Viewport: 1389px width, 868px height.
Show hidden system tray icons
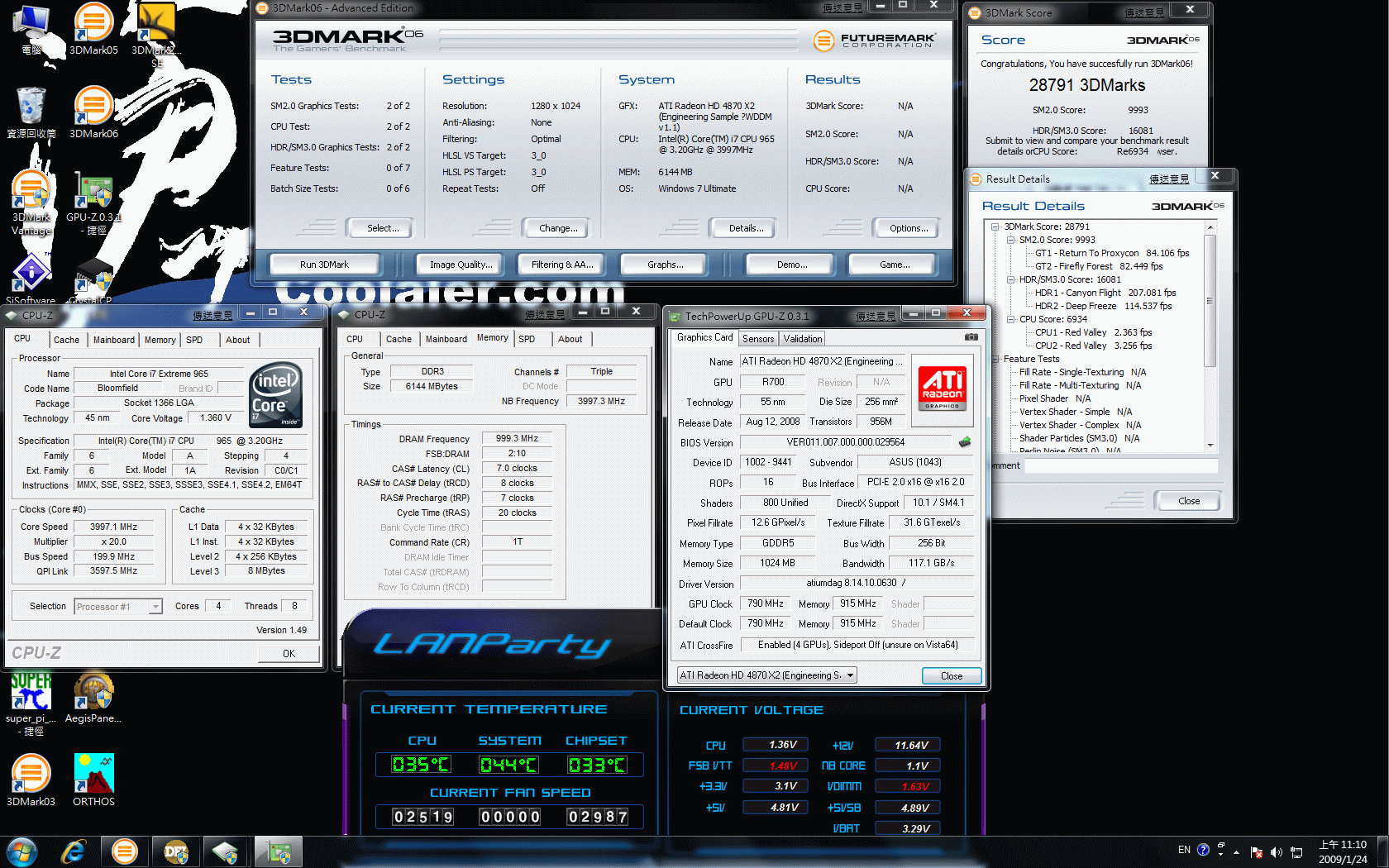(1237, 851)
